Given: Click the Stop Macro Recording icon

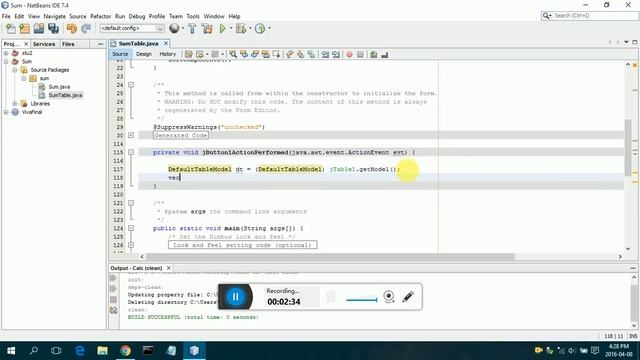Looking at the screenshot, I should tap(360, 54).
